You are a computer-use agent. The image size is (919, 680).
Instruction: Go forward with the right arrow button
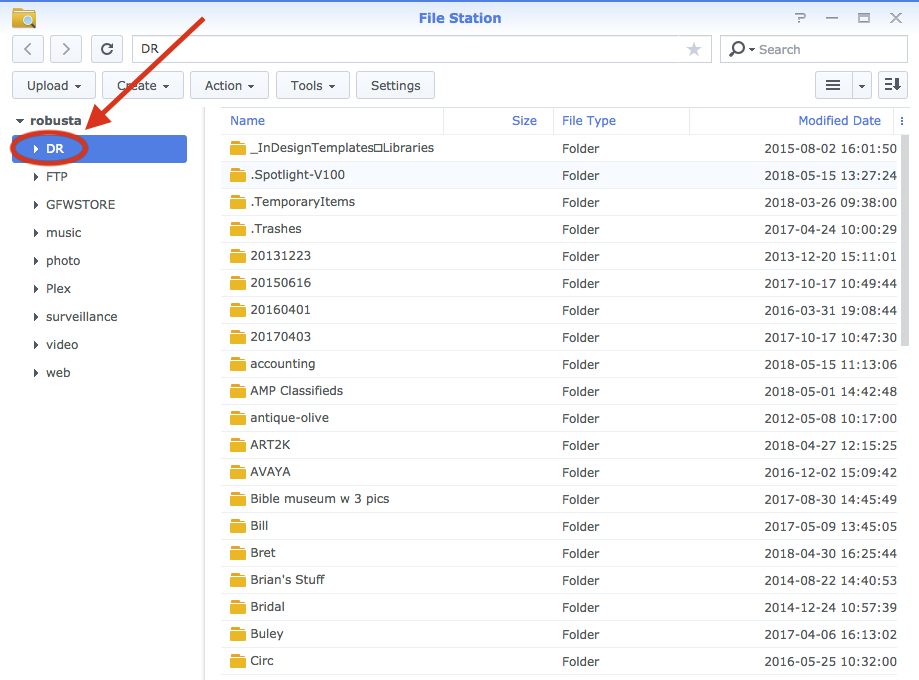pos(66,49)
